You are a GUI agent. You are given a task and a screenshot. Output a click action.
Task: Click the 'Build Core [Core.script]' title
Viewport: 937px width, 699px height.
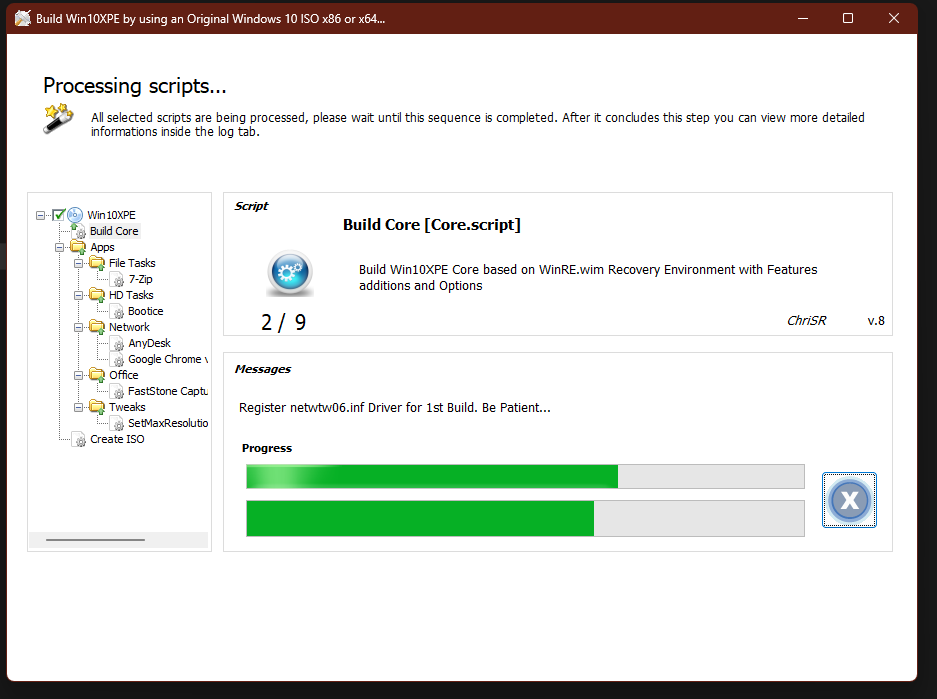(432, 225)
